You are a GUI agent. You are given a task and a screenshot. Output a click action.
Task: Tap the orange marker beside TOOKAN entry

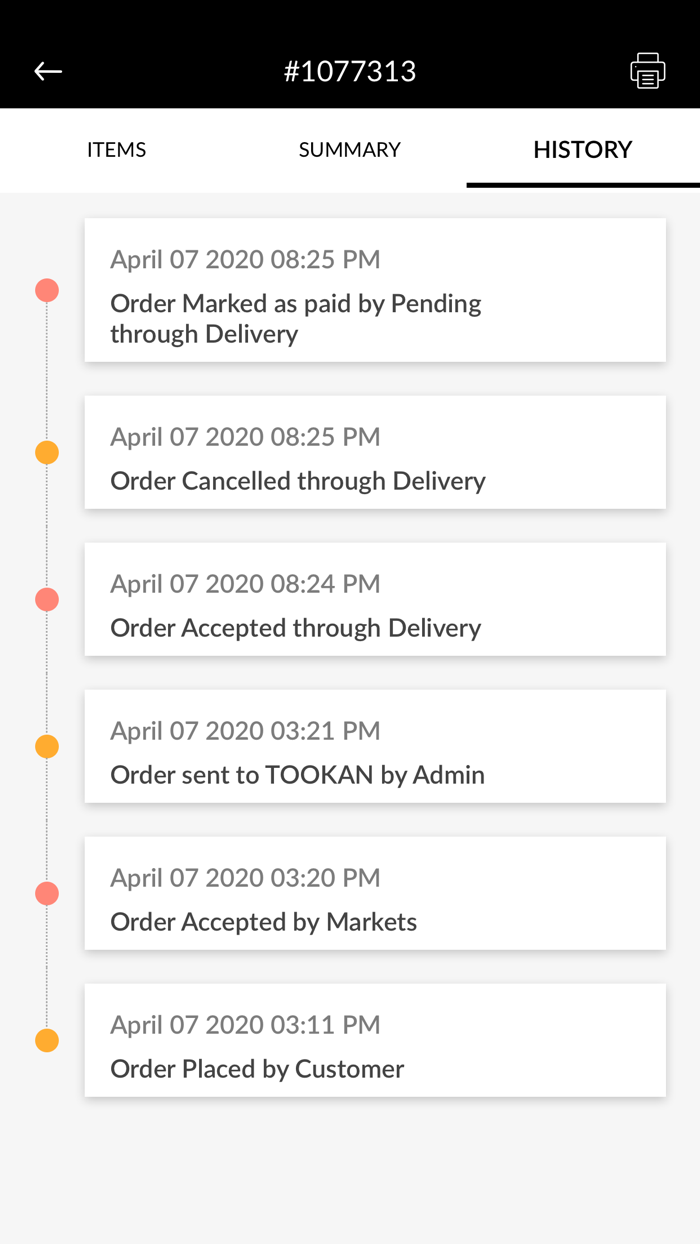tap(47, 746)
